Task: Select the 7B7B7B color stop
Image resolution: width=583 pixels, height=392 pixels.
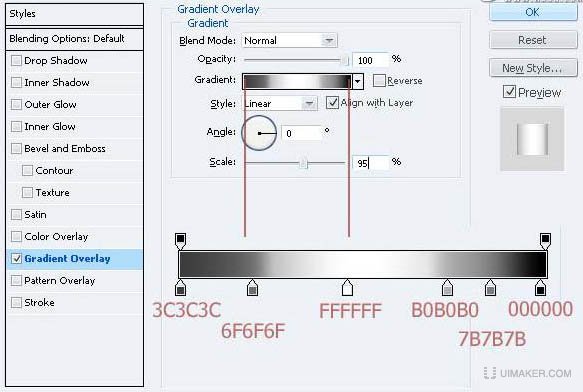Action: coord(490,288)
